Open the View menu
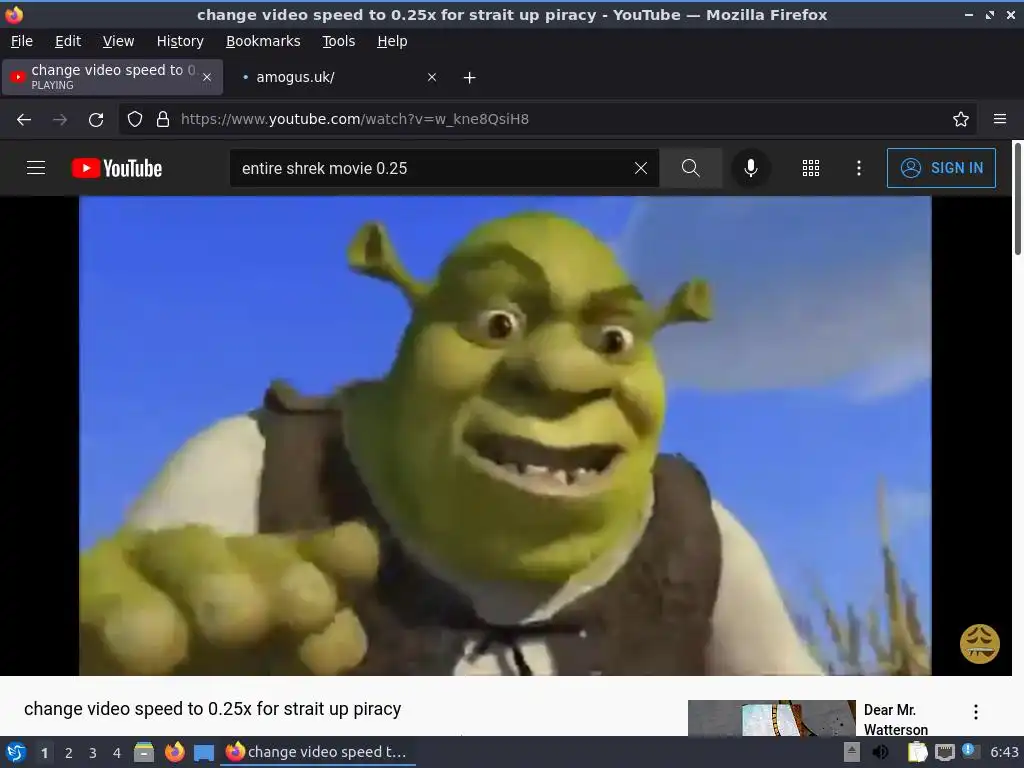Image resolution: width=1024 pixels, height=768 pixels. pyautogui.click(x=118, y=41)
